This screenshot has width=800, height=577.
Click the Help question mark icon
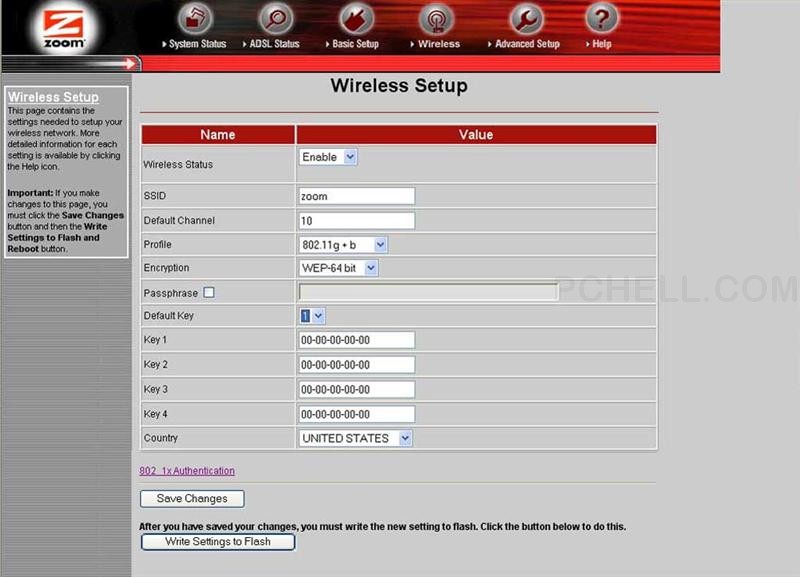[x=601, y=18]
